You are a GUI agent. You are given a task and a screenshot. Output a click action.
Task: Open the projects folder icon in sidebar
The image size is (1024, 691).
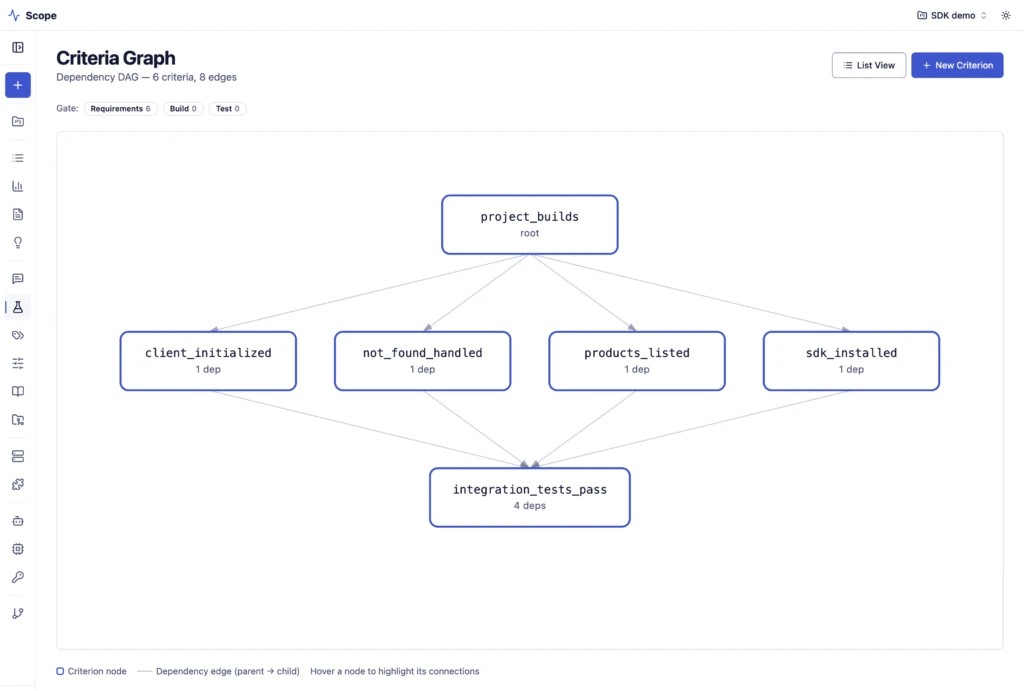(18, 121)
